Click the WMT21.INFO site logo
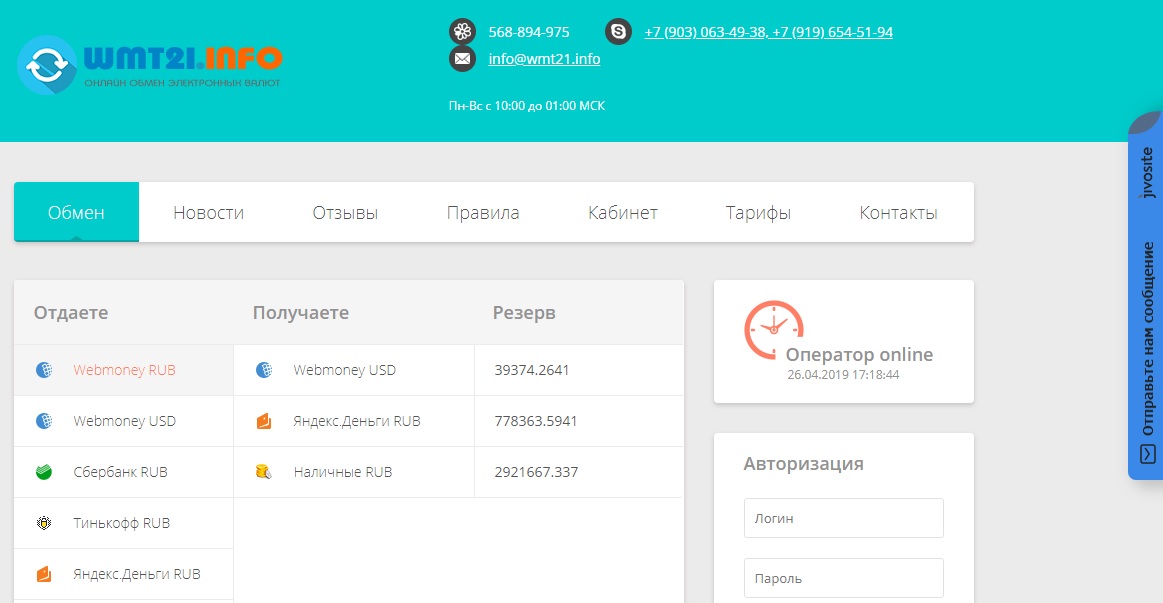1163x603 pixels. [150, 65]
